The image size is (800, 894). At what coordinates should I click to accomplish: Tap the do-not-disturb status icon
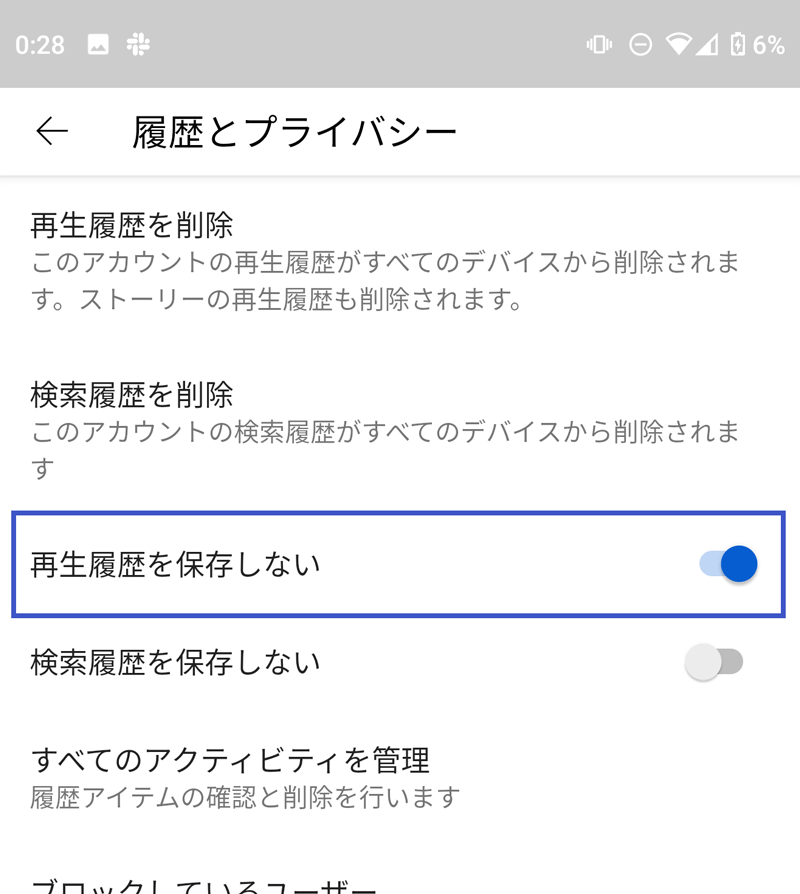[641, 44]
